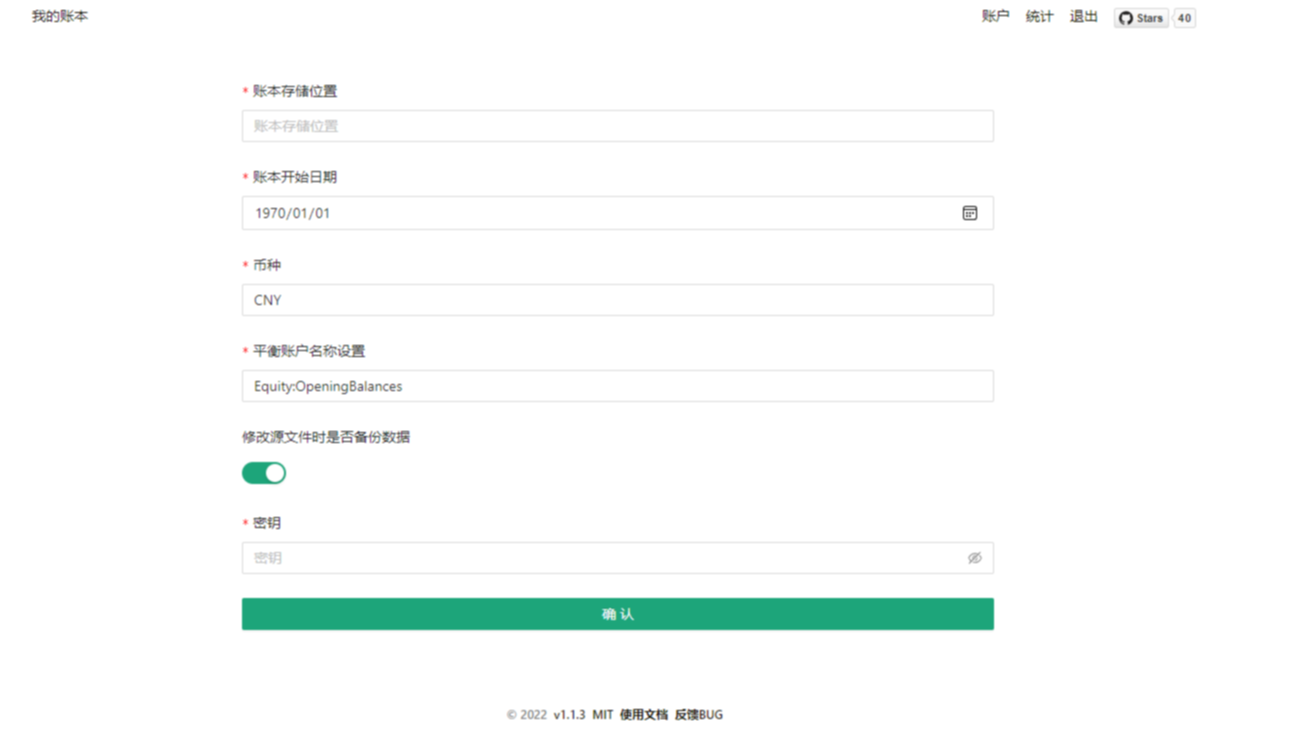1307x742 pixels.
Task: Click the 密钥 field label
Action: [x=267, y=523]
